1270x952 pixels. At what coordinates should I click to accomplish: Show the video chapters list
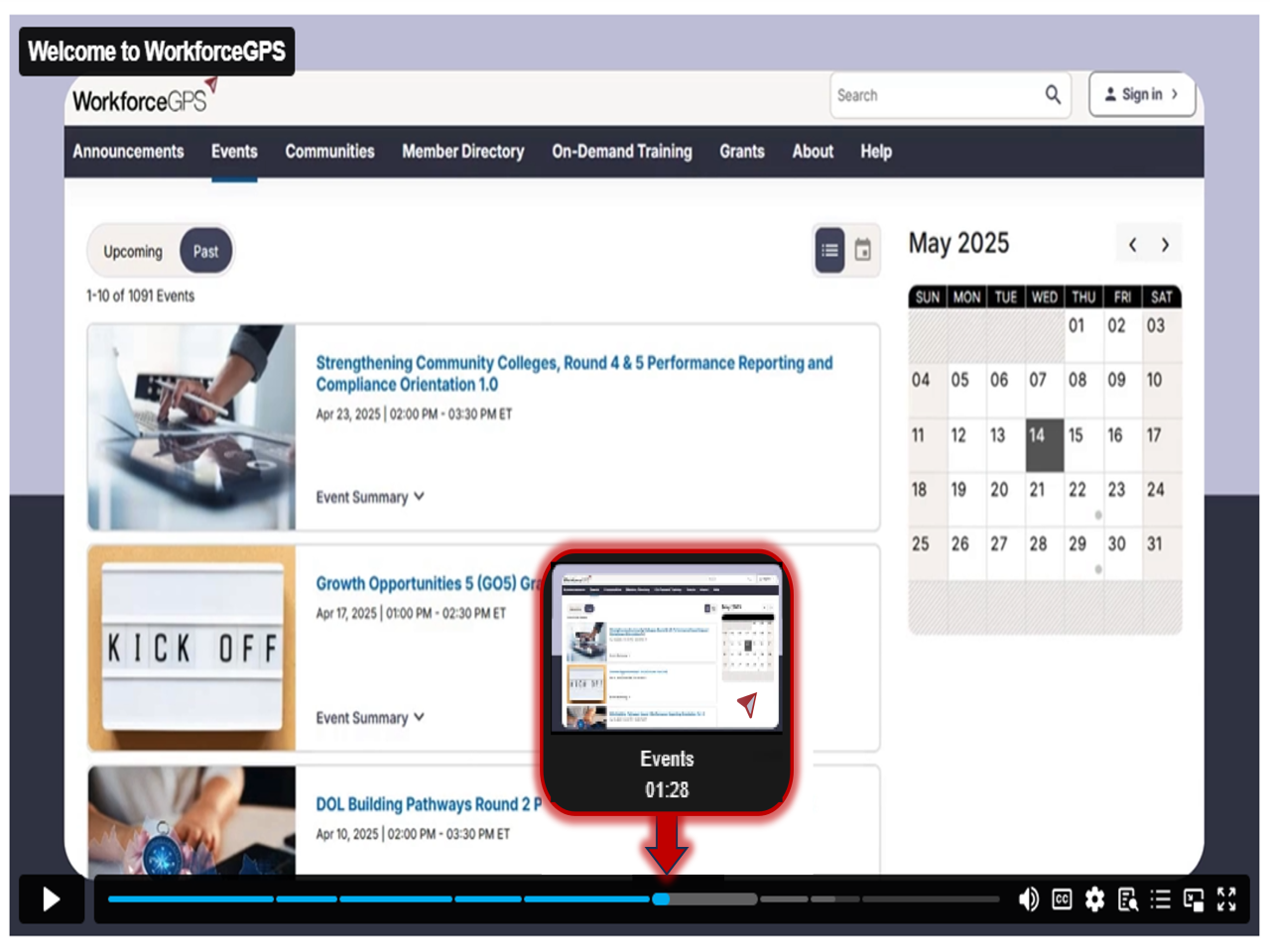click(1160, 899)
